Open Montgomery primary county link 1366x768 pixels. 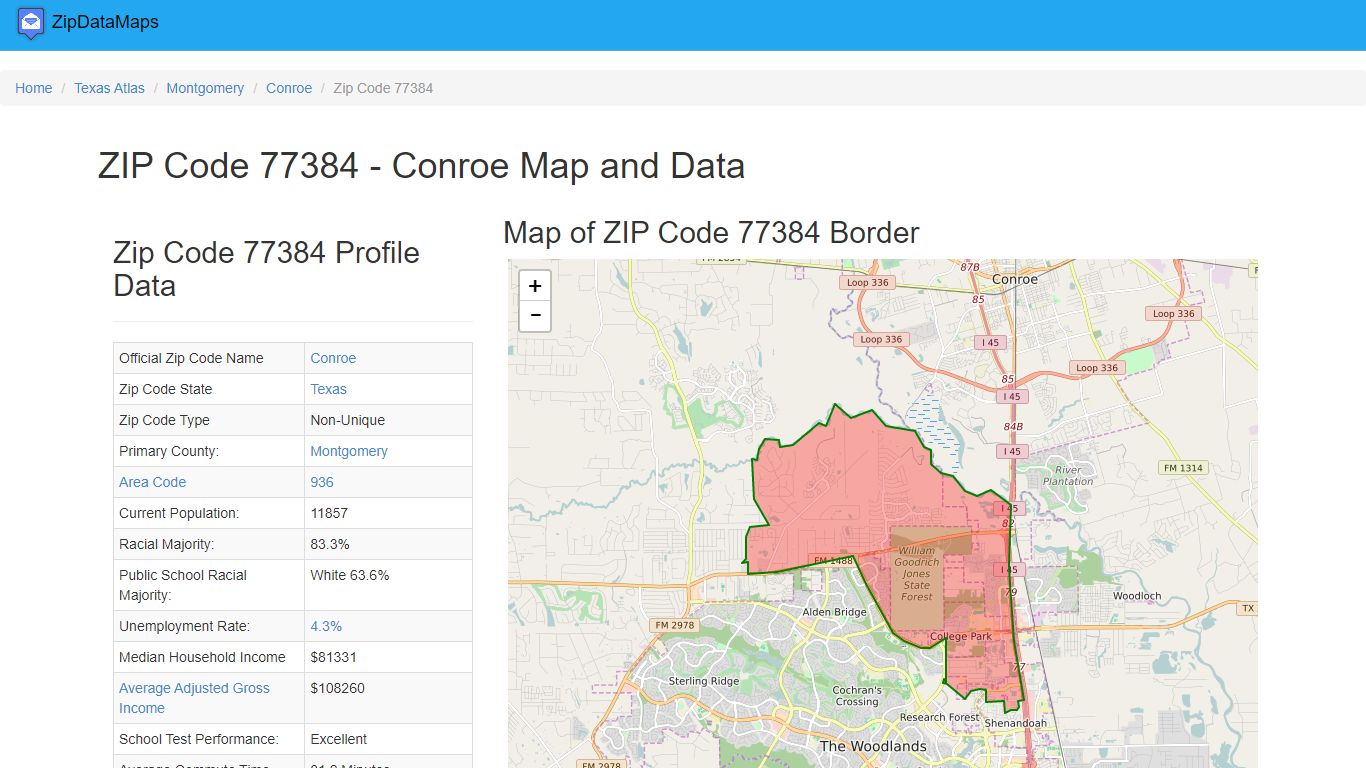tap(349, 451)
